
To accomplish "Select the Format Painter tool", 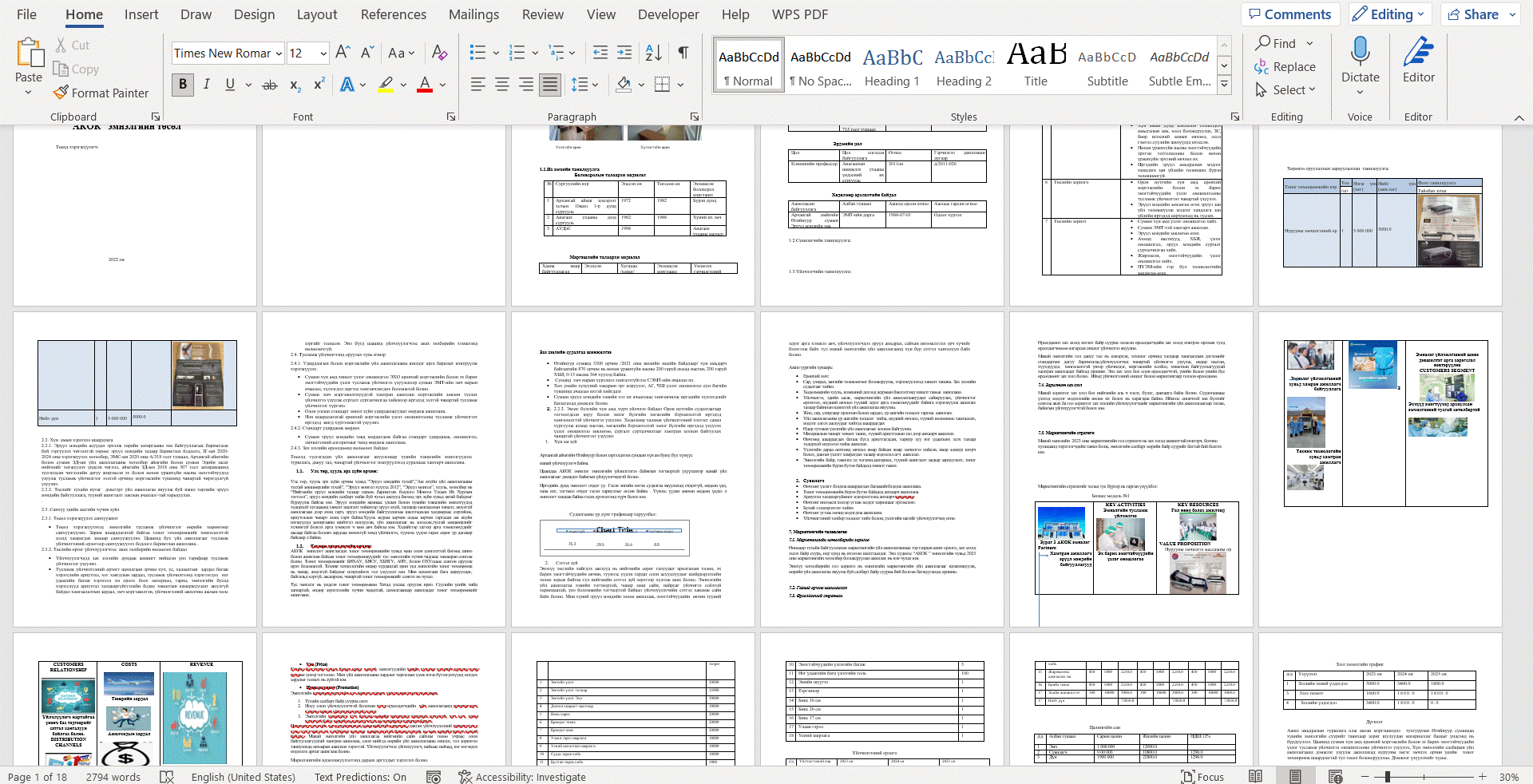I will (x=101, y=93).
